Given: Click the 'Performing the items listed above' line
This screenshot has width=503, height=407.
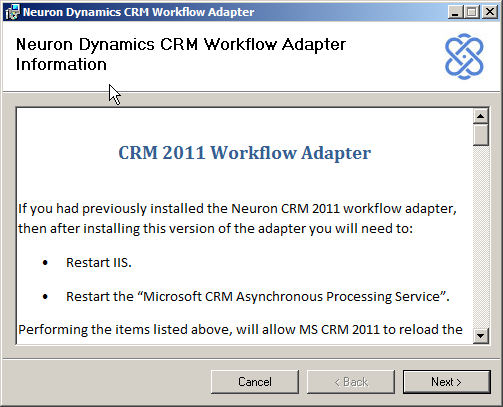Looking at the screenshot, I should click(240, 330).
